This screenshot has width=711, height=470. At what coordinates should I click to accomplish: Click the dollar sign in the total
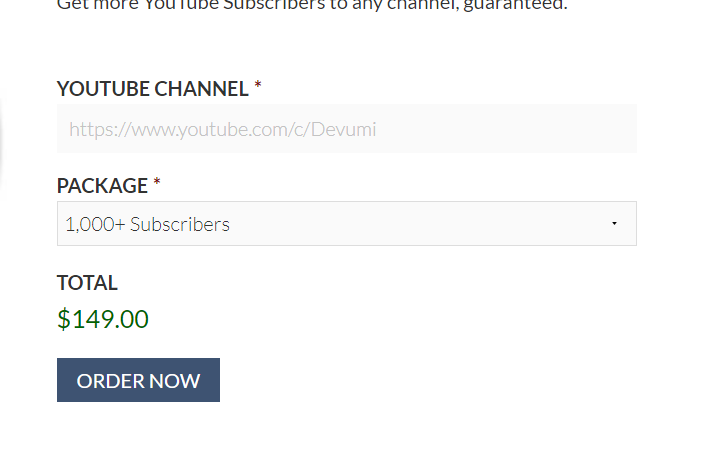pos(64,319)
